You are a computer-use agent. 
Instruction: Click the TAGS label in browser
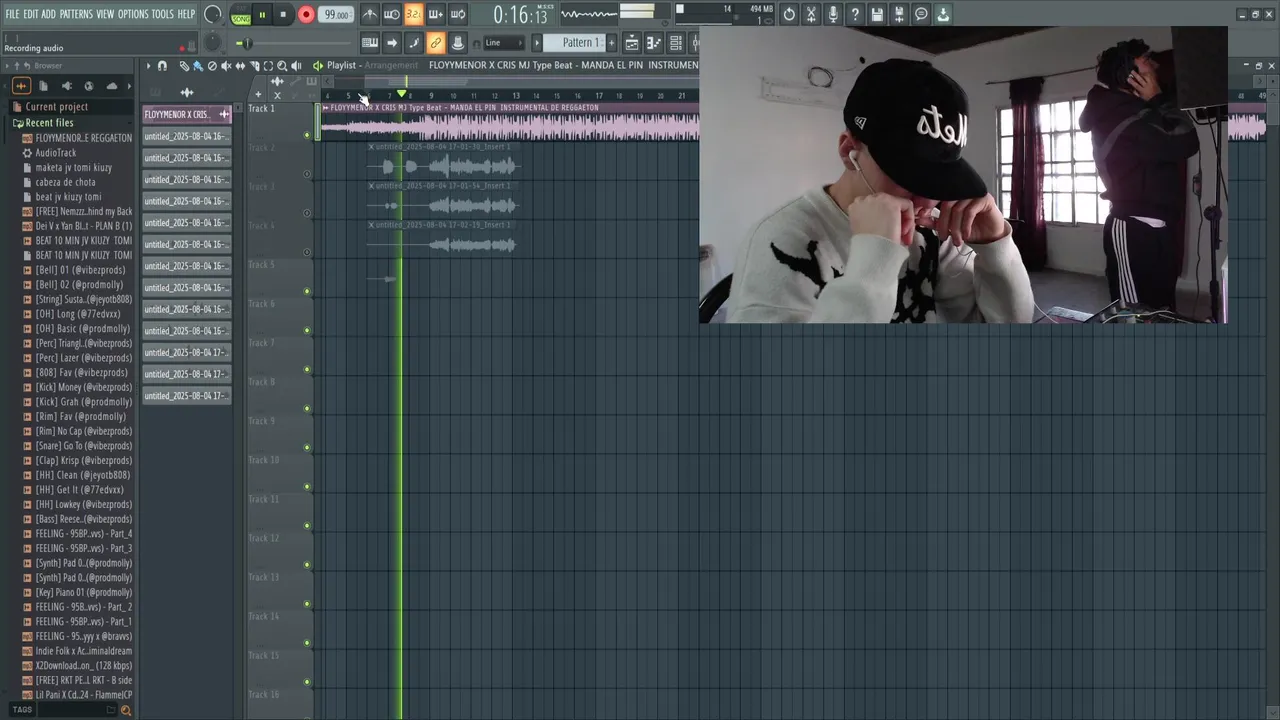(x=22, y=710)
